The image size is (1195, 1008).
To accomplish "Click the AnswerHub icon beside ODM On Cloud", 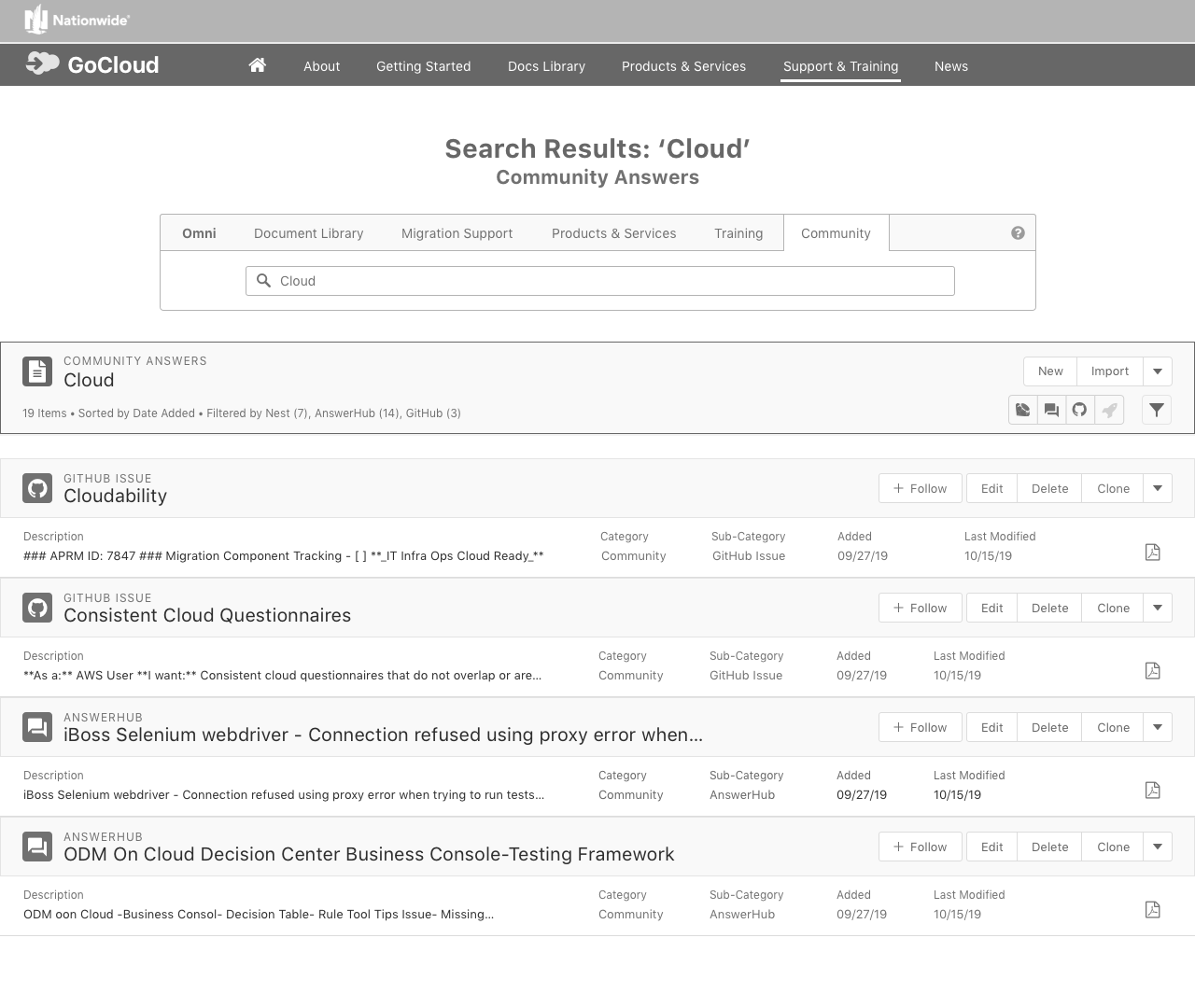I will (x=37, y=847).
